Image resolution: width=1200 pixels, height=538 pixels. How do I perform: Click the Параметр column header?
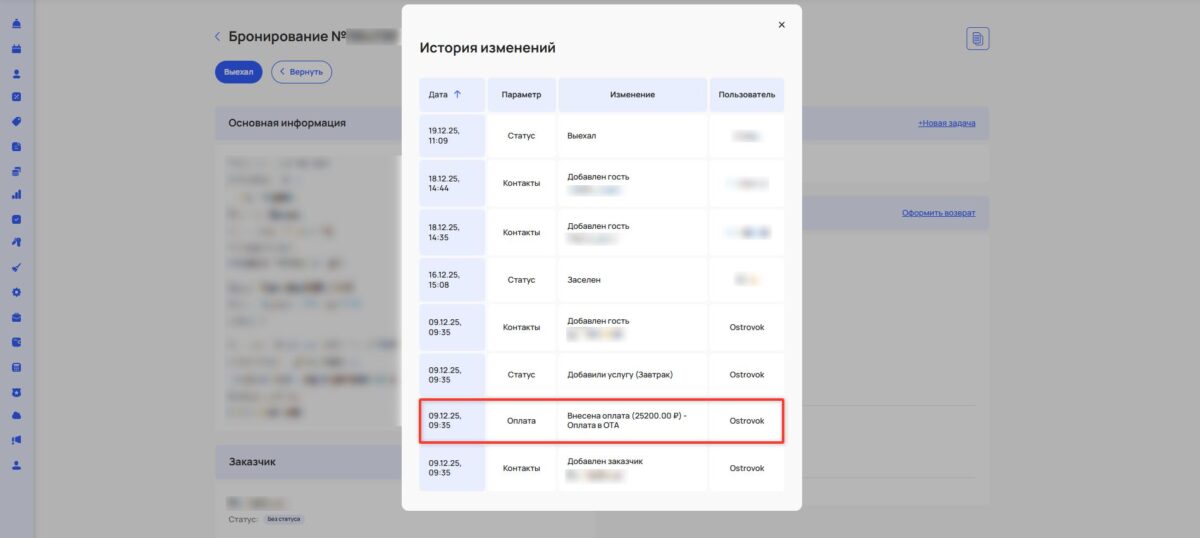tap(521, 94)
